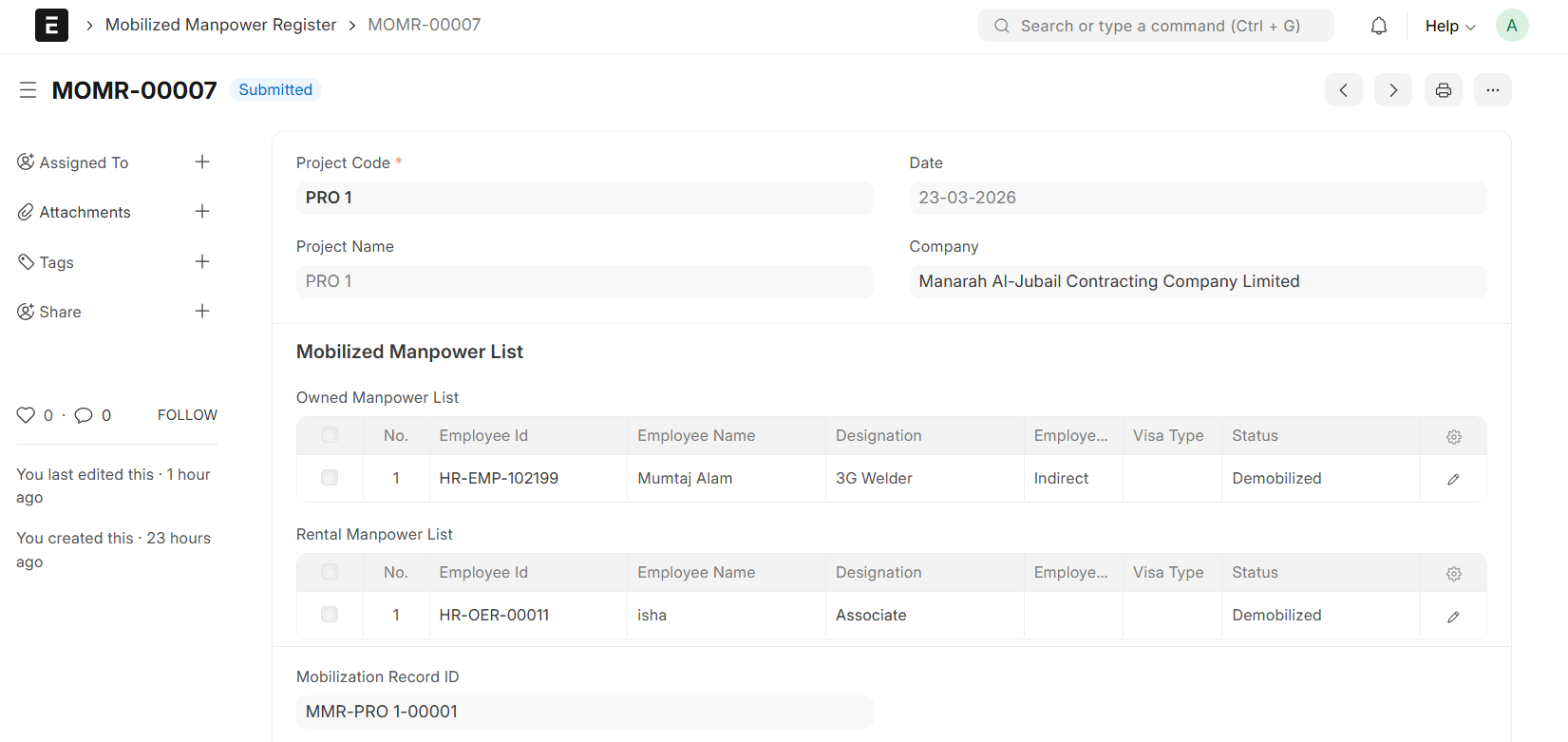Check the isha rental row checkbox
The height and width of the screenshot is (742, 1568).
(x=330, y=615)
